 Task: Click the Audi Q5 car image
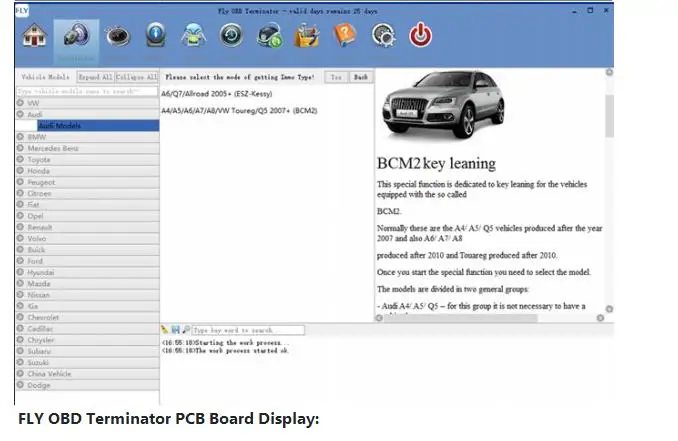pos(443,105)
